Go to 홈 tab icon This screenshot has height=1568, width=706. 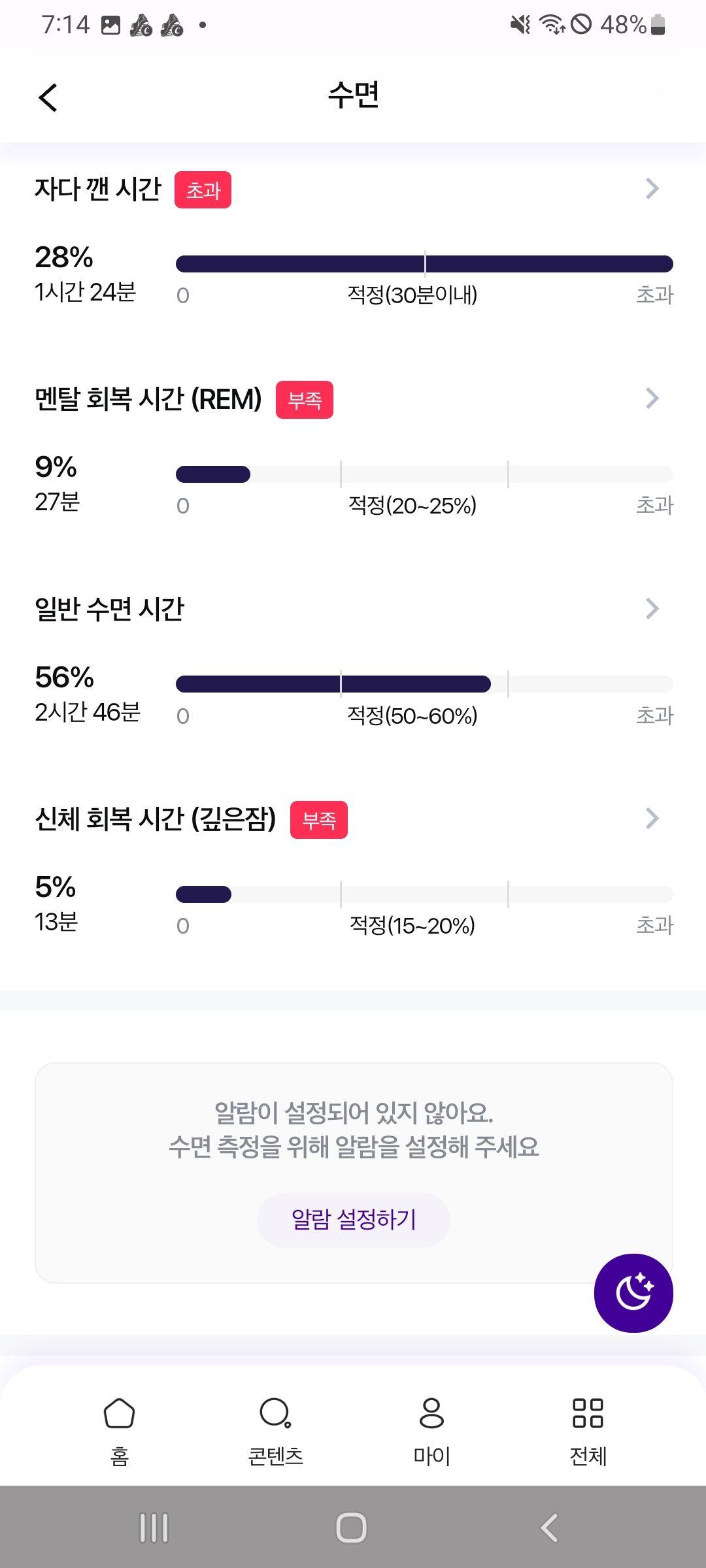[x=120, y=1413]
